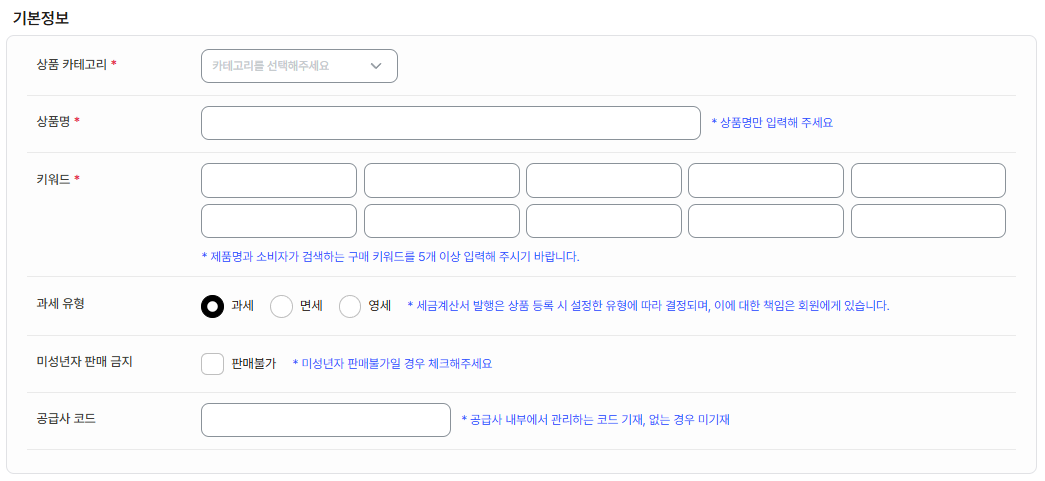Click the 상품명 text input field
Viewport: 1045px width, 481px height.
(451, 123)
